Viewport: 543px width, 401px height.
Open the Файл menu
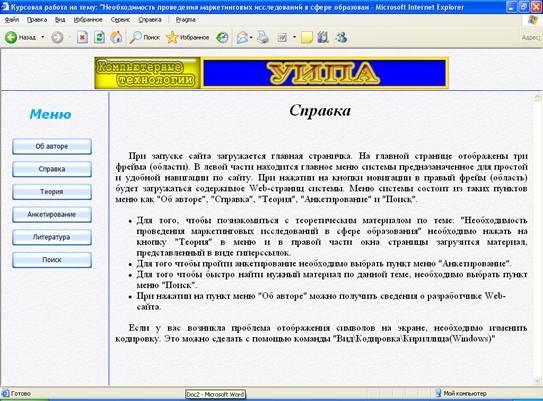(x=12, y=20)
